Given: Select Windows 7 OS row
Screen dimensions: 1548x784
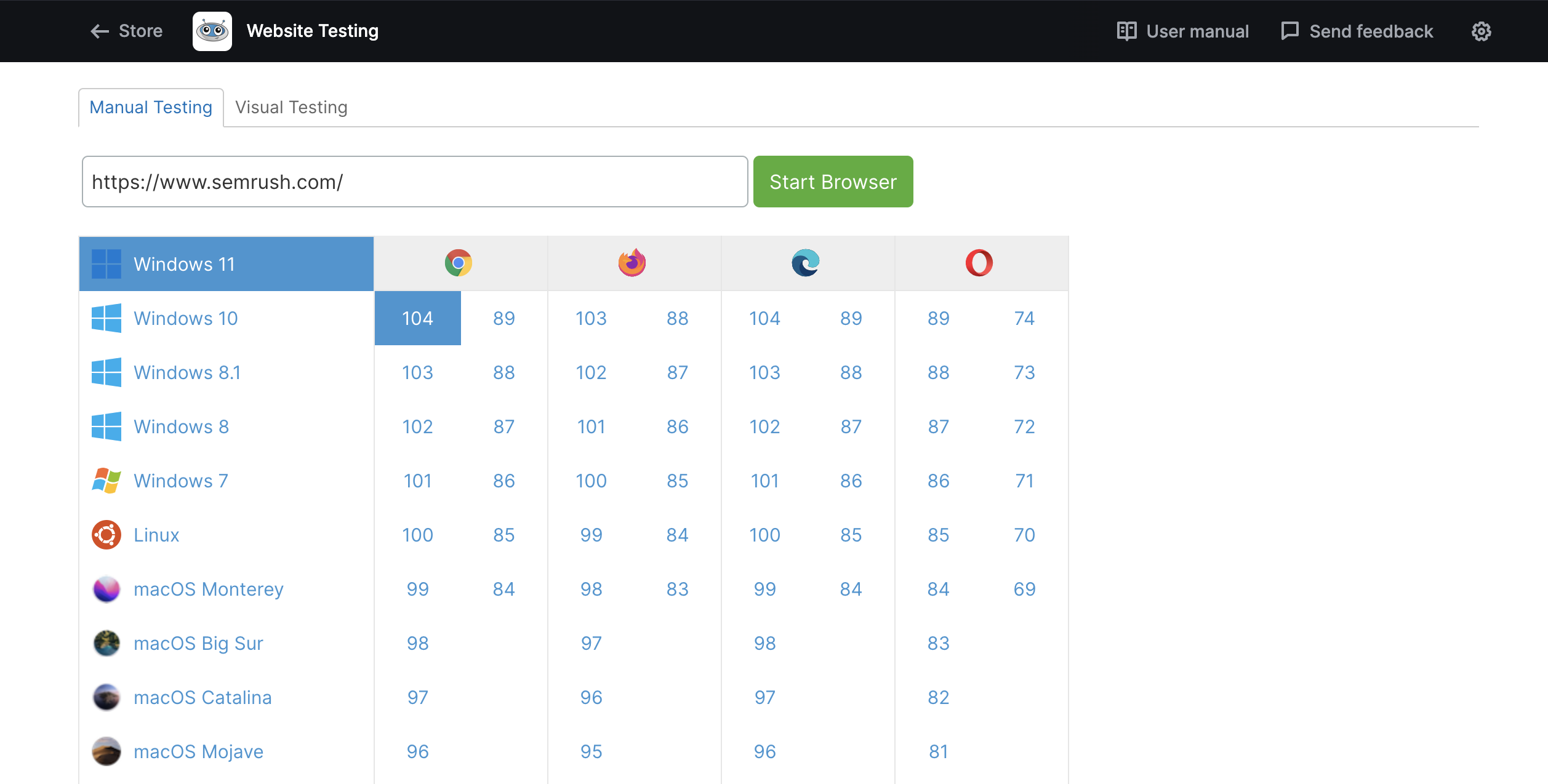Looking at the screenshot, I should pos(225,481).
